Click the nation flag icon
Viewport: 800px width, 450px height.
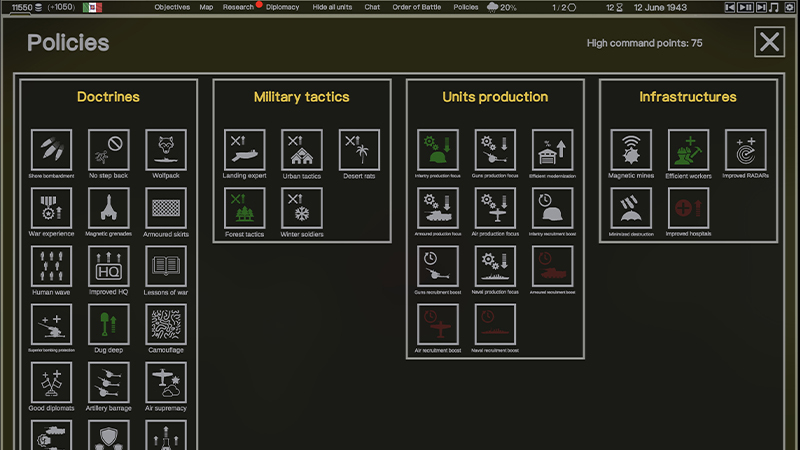click(x=92, y=7)
